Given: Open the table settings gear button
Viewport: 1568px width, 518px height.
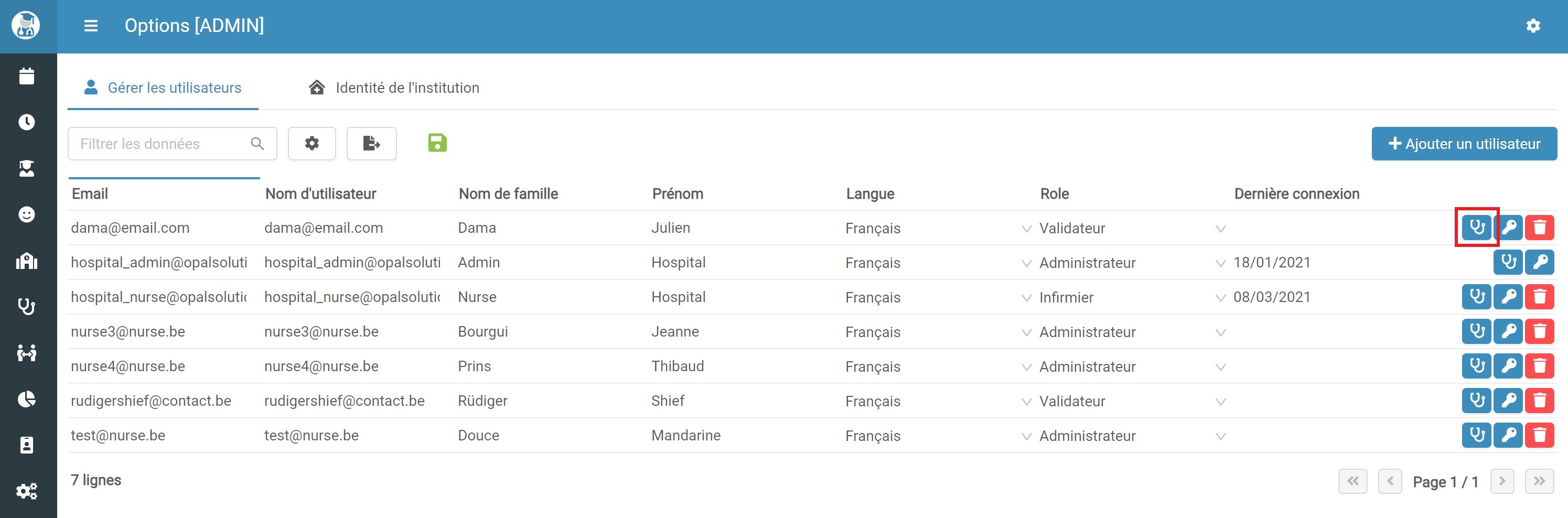Looking at the screenshot, I should 312,144.
